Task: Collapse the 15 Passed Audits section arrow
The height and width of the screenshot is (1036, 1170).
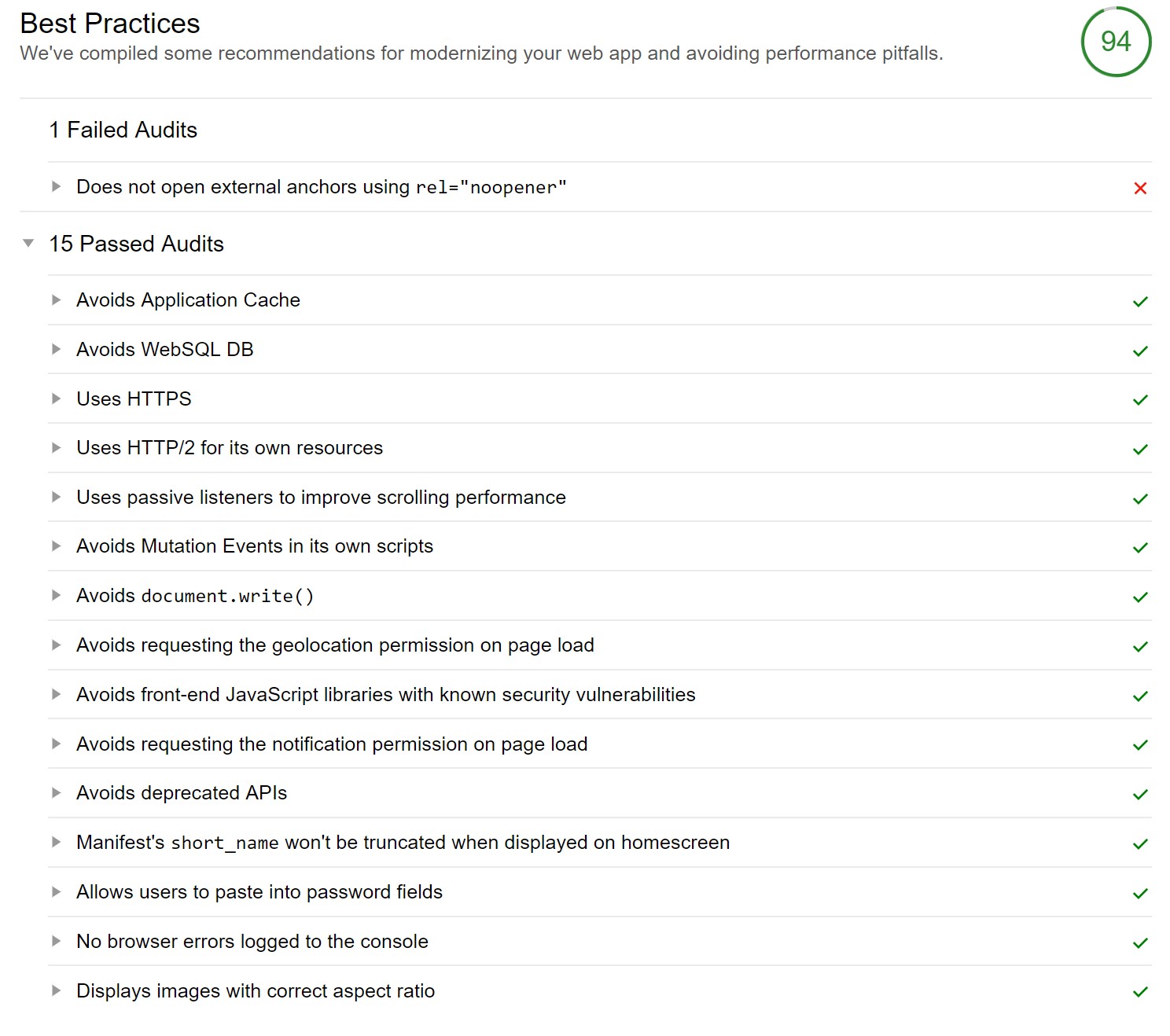Action: coord(28,243)
